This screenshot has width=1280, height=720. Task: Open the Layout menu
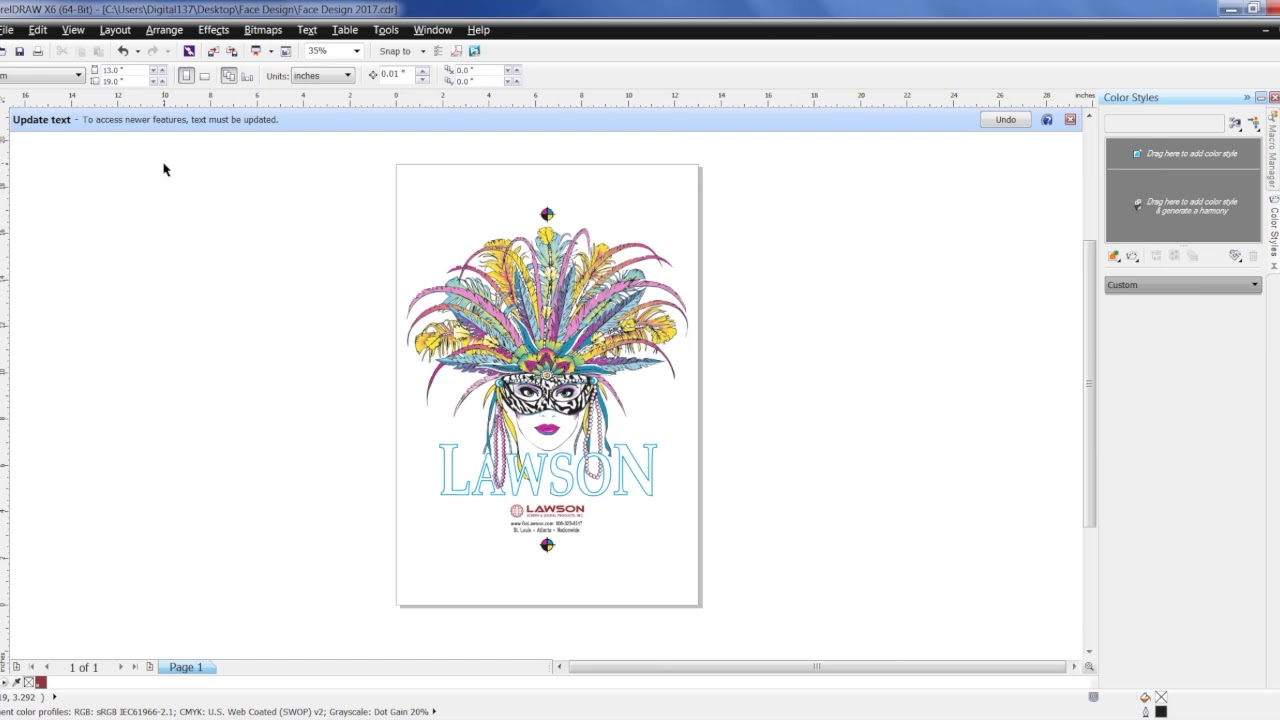coord(115,30)
